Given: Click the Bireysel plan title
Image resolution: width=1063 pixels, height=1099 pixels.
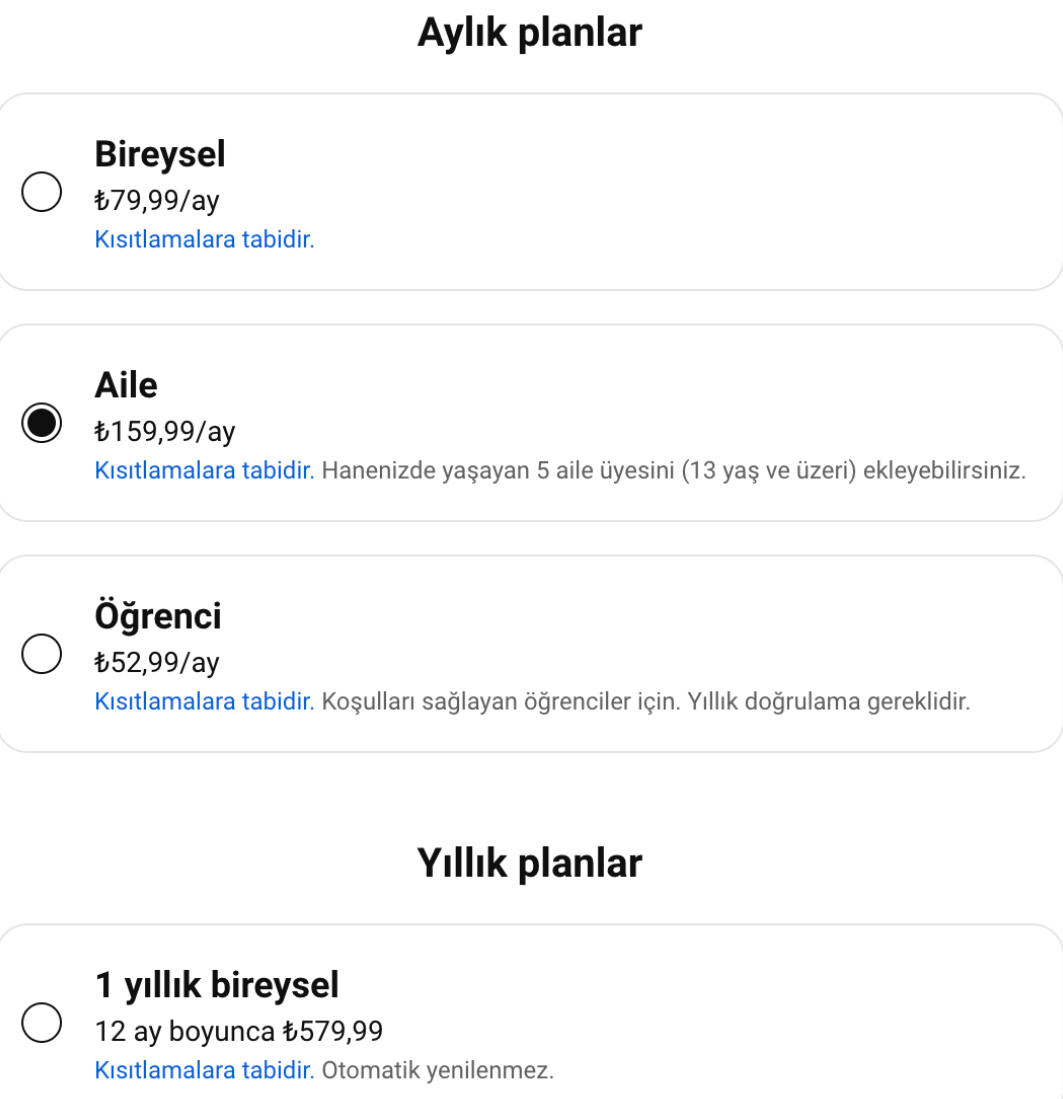Looking at the screenshot, I should point(160,155).
